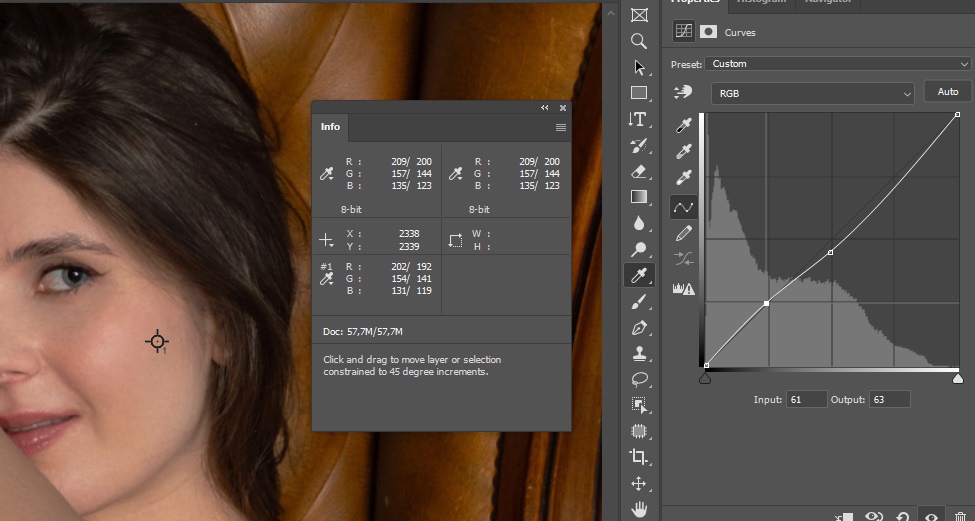Select the Path Selection tool

coord(639,67)
